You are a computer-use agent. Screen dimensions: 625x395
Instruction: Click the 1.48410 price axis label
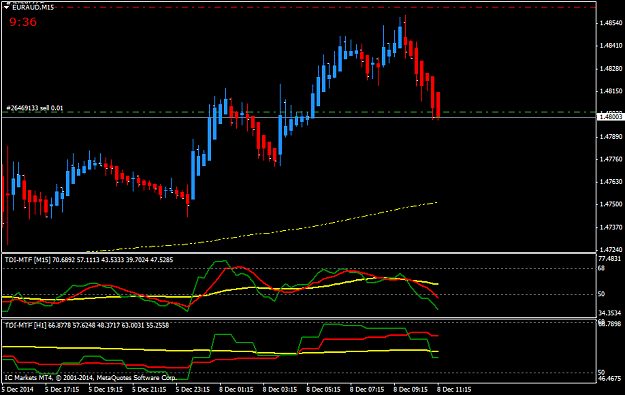(x=611, y=46)
